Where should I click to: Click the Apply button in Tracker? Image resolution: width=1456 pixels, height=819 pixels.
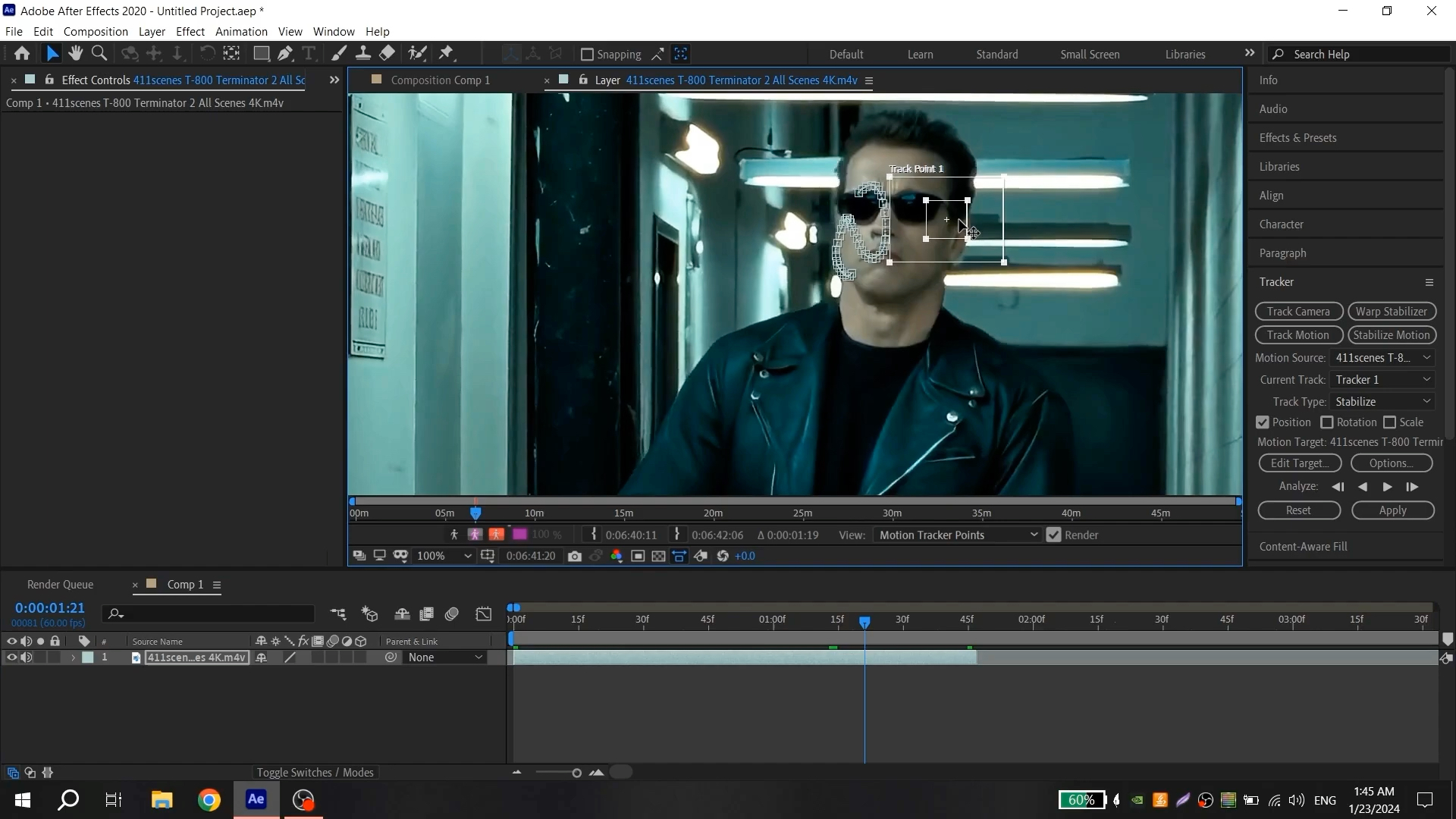pos(1392,510)
